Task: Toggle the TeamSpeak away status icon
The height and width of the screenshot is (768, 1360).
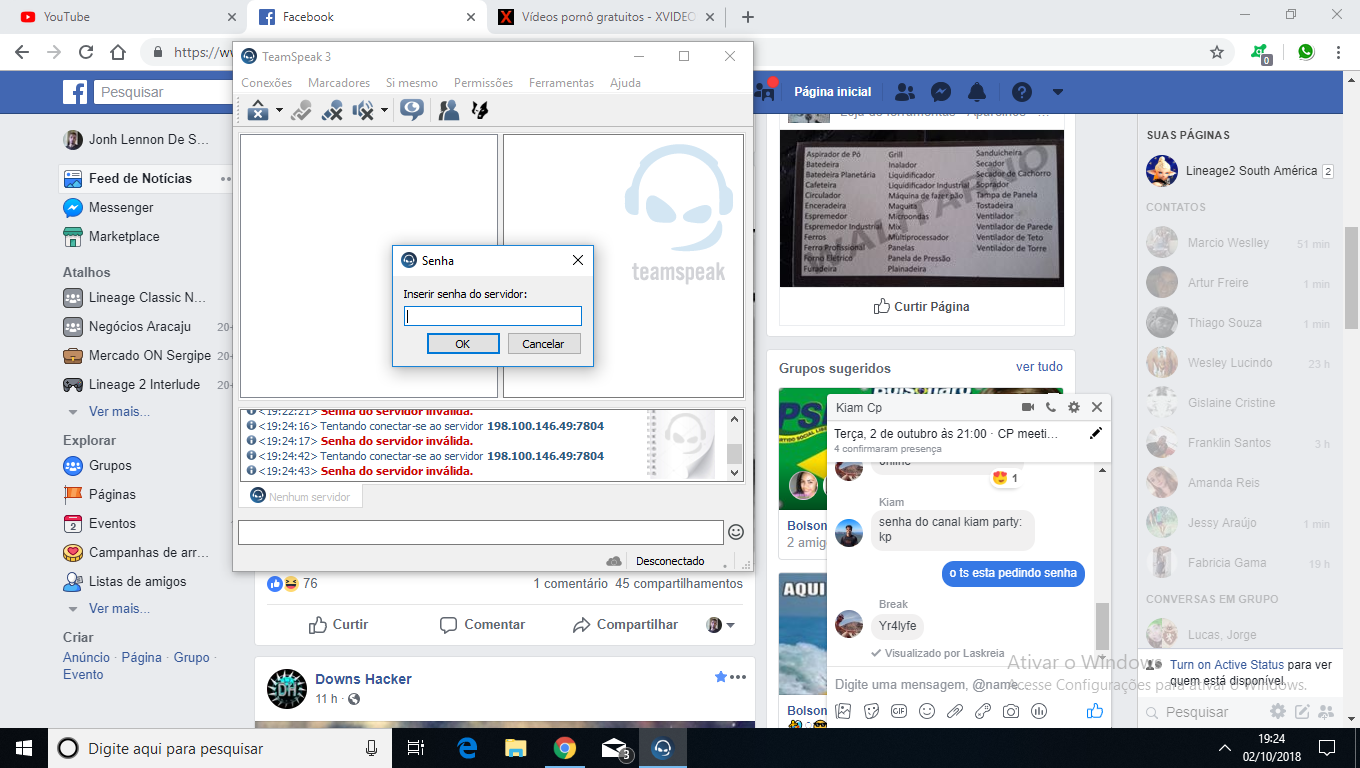Action: click(301, 110)
